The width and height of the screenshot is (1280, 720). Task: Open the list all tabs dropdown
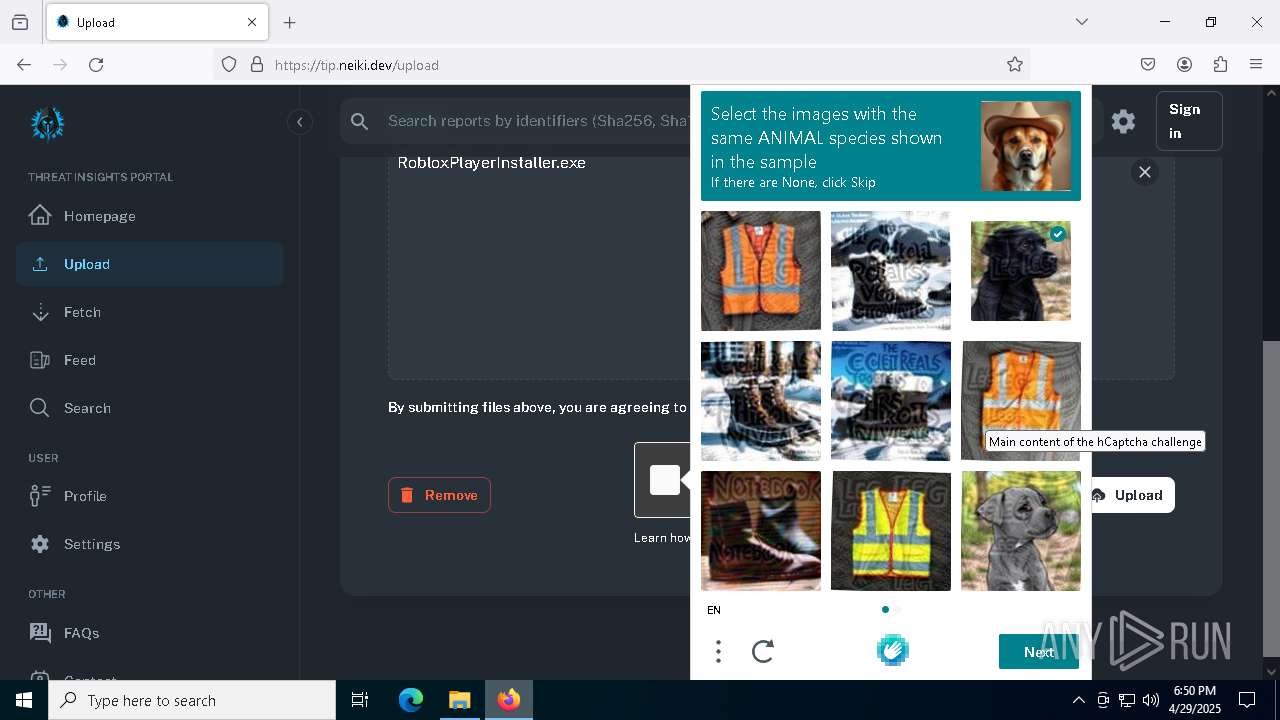pos(1082,22)
